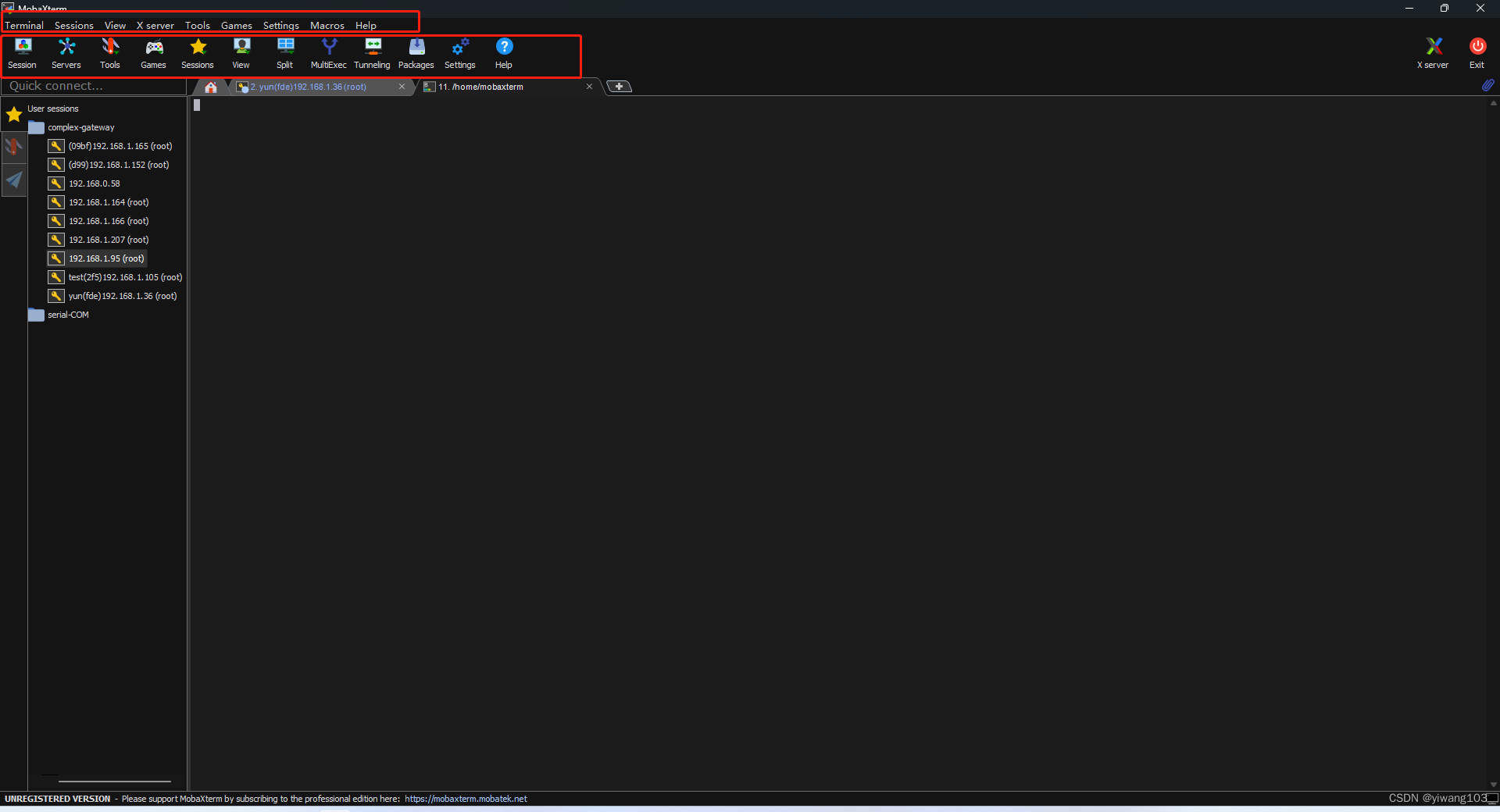Viewport: 1500px width, 812px height.
Task: Open the Tools toolbar icon
Action: [110, 54]
